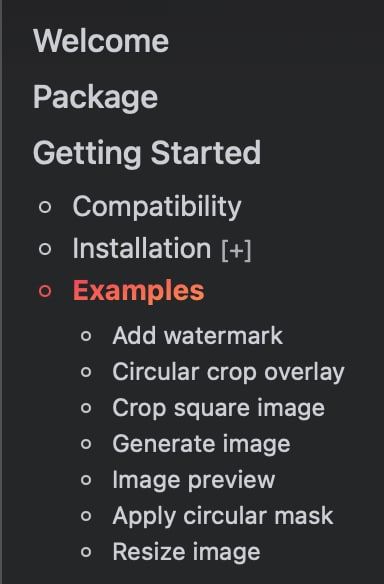The height and width of the screenshot is (584, 384).
Task: Click the bullet next to Installation
Action: [45, 249]
